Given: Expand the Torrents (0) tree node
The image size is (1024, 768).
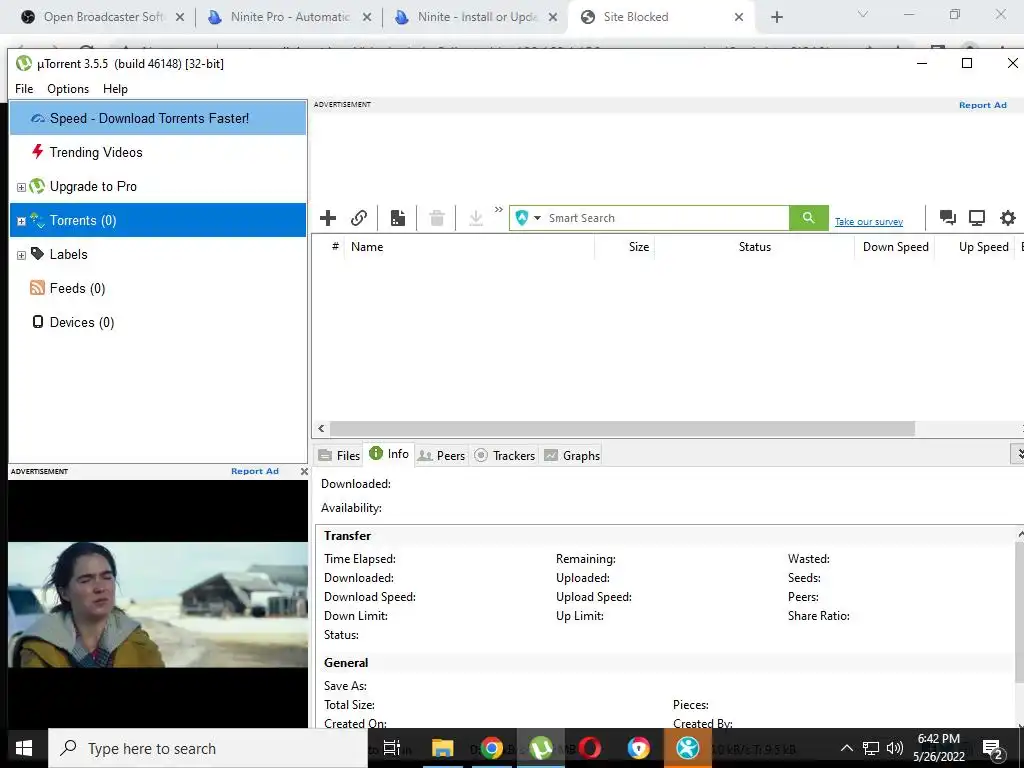Looking at the screenshot, I should point(21,221).
